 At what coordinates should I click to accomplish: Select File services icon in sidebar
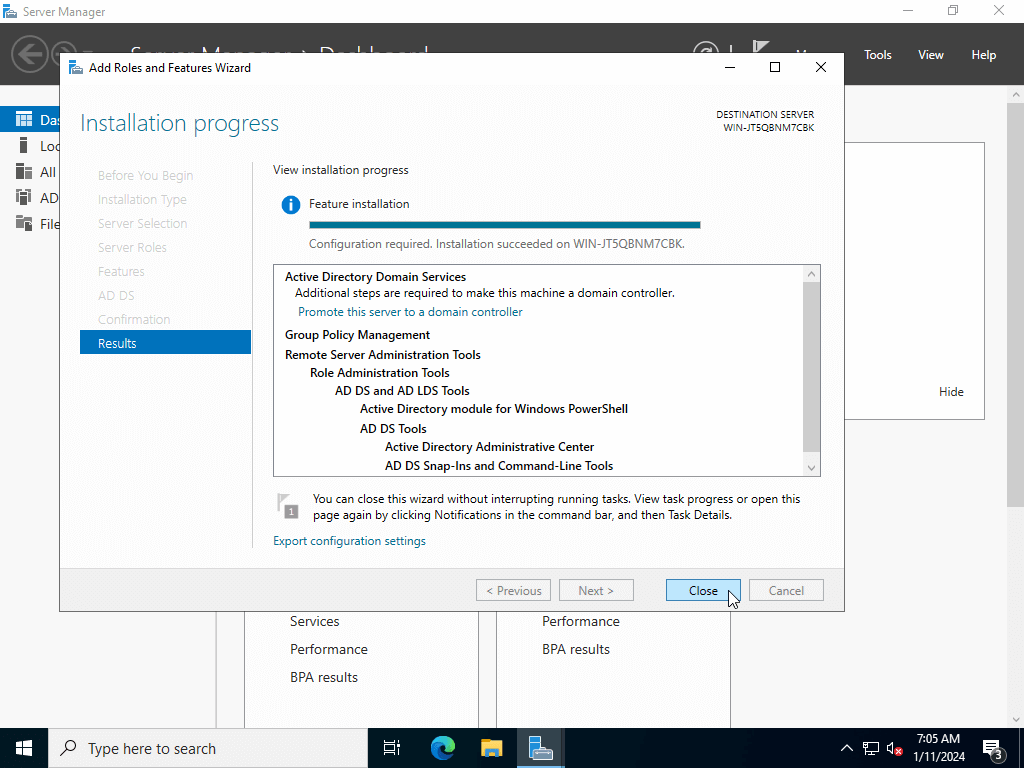pyautogui.click(x=24, y=223)
